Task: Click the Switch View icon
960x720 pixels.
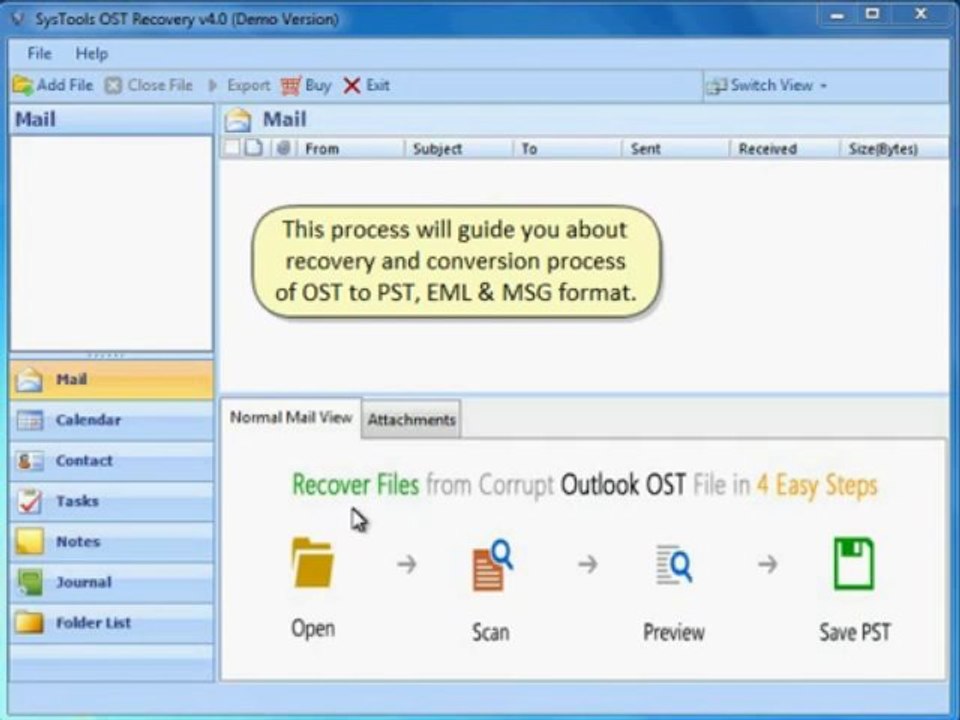Action: (x=716, y=86)
